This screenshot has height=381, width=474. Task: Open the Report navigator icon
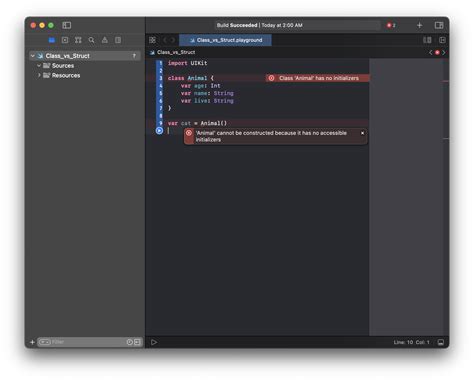tap(118, 40)
